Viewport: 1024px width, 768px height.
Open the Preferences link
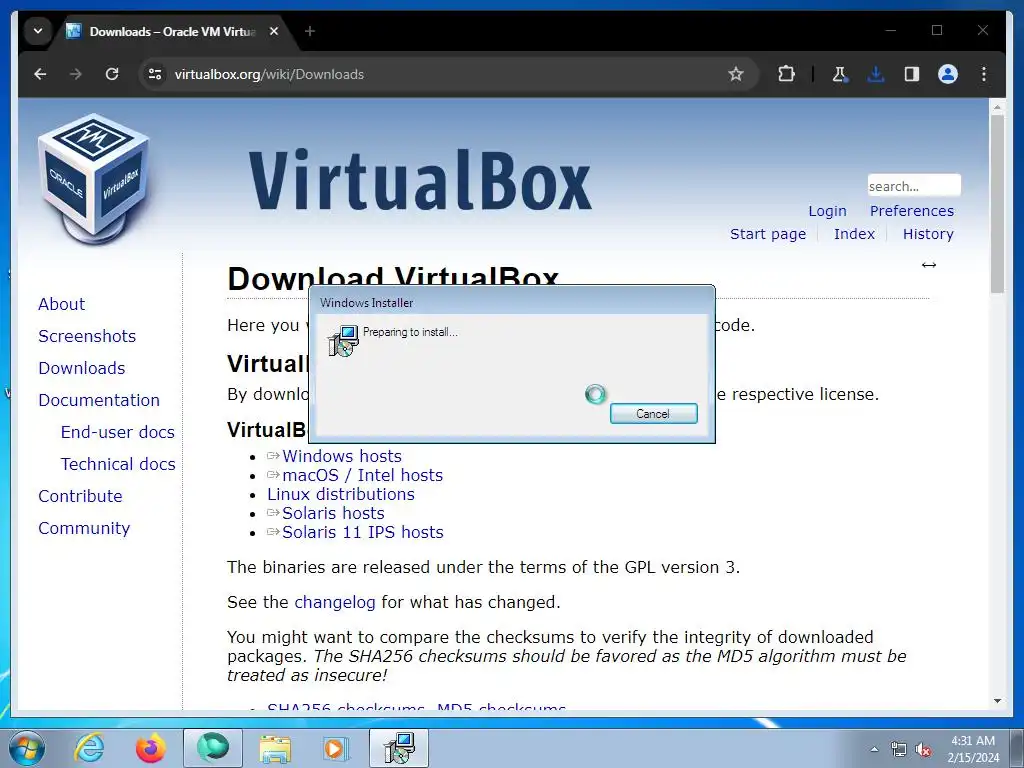[x=912, y=211]
